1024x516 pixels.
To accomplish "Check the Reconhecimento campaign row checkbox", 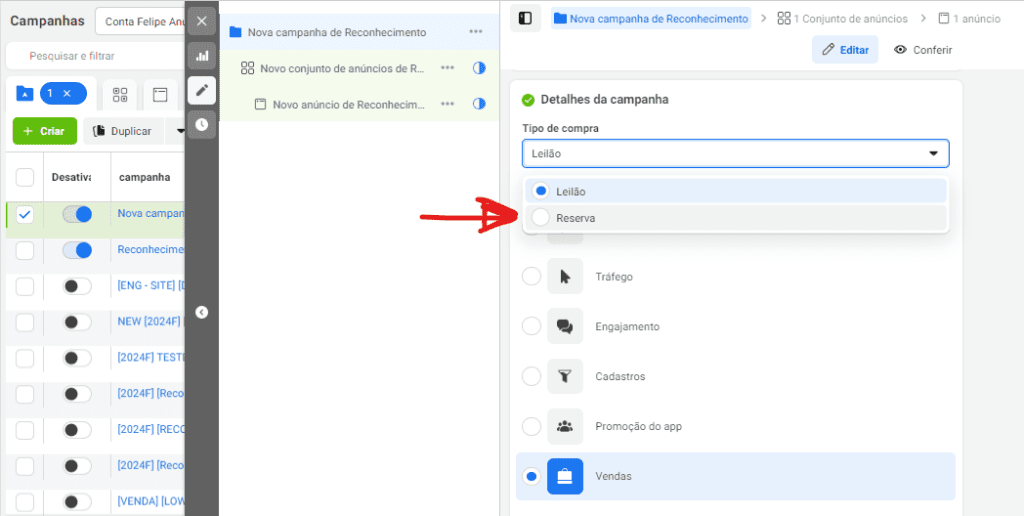I will [x=25, y=250].
